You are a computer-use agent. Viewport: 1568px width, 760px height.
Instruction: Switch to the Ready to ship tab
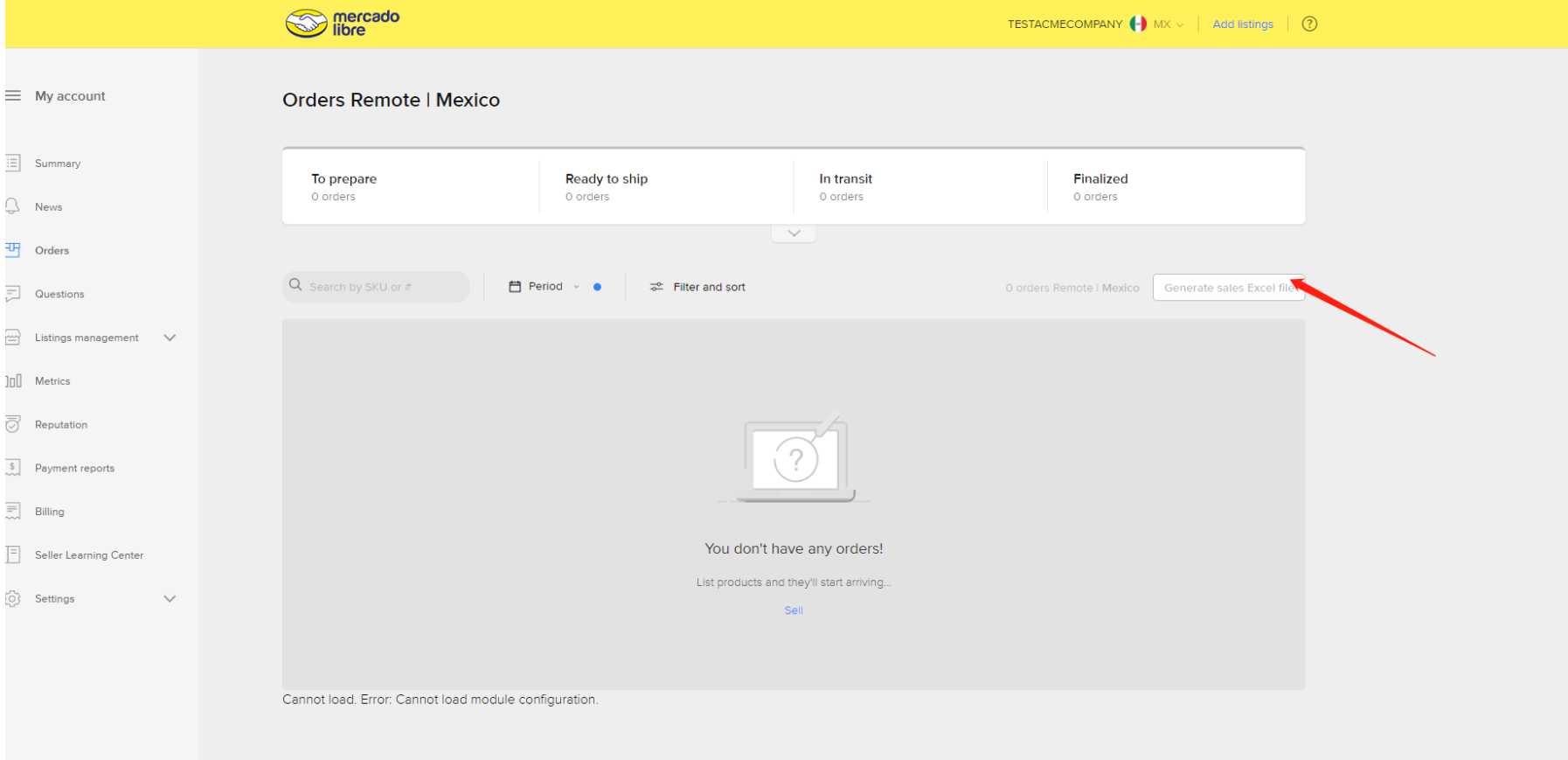tap(607, 186)
